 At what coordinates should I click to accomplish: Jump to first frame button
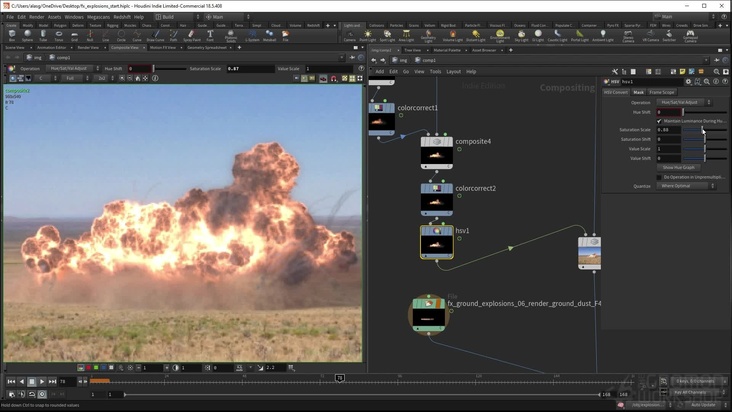[x=11, y=382]
